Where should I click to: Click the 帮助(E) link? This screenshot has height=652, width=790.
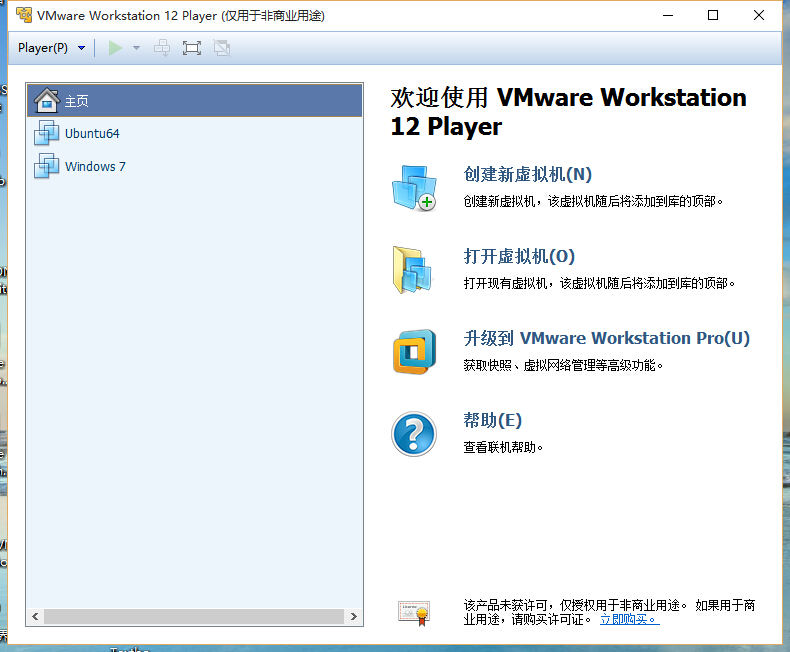492,420
